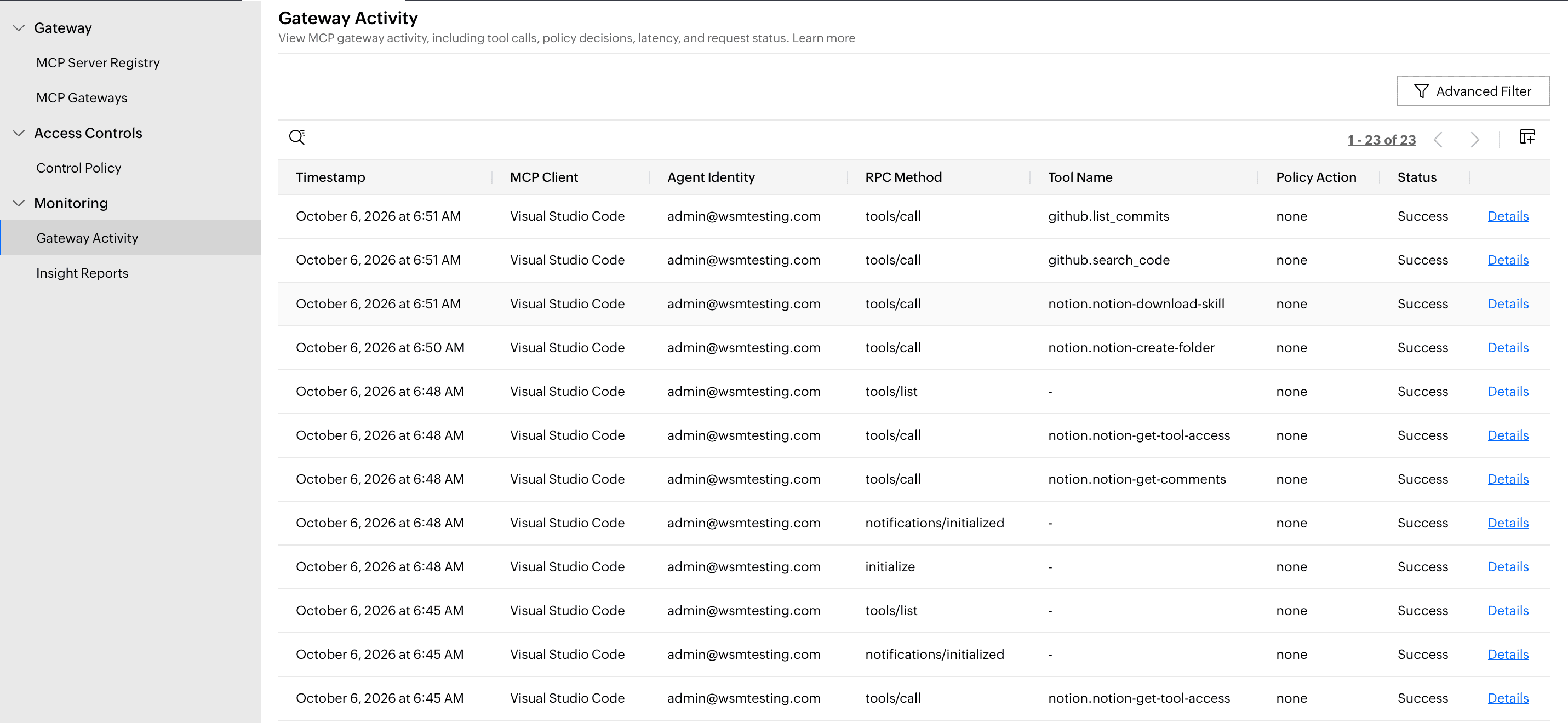Open the 1 - 23 of 23 pager
This screenshot has width=1568, height=723.
click(x=1381, y=140)
